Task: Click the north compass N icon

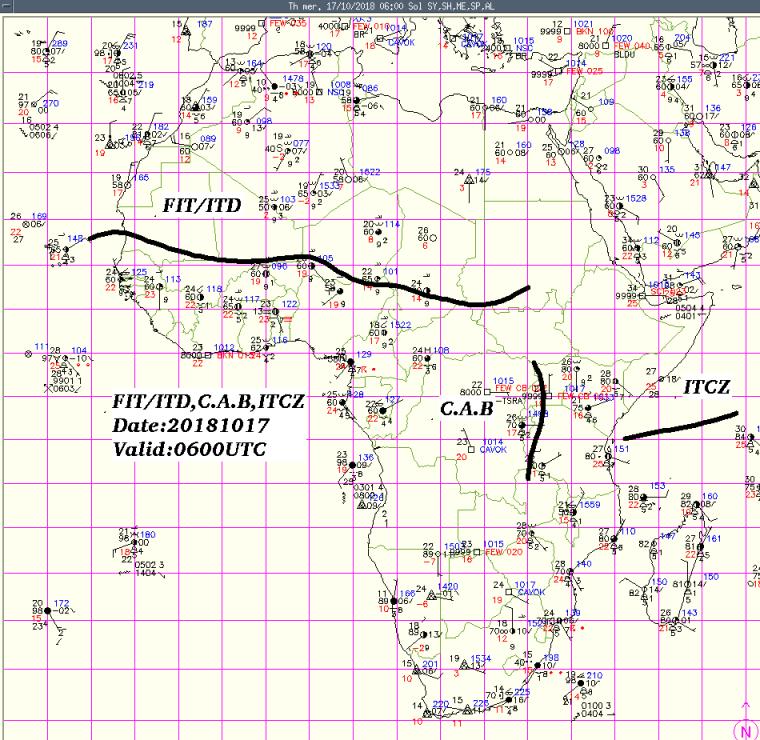Action: [745, 730]
